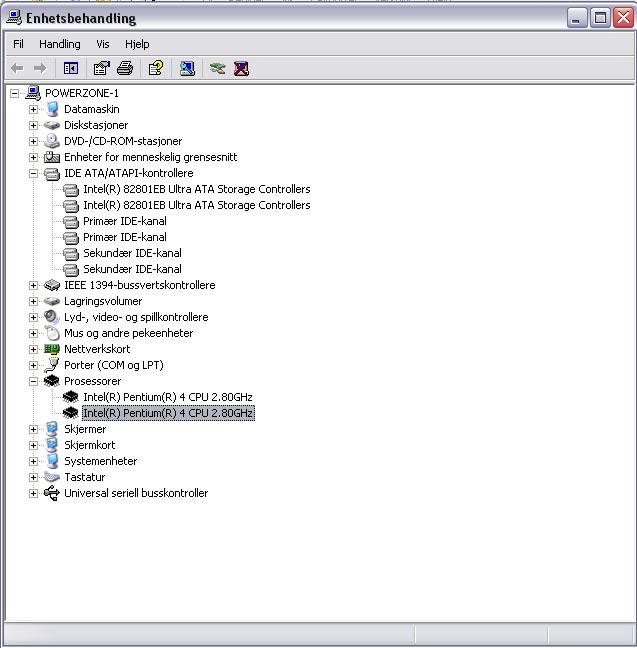Maximize the Enhetsbehandling window
This screenshot has width=637, height=648.
click(x=600, y=18)
